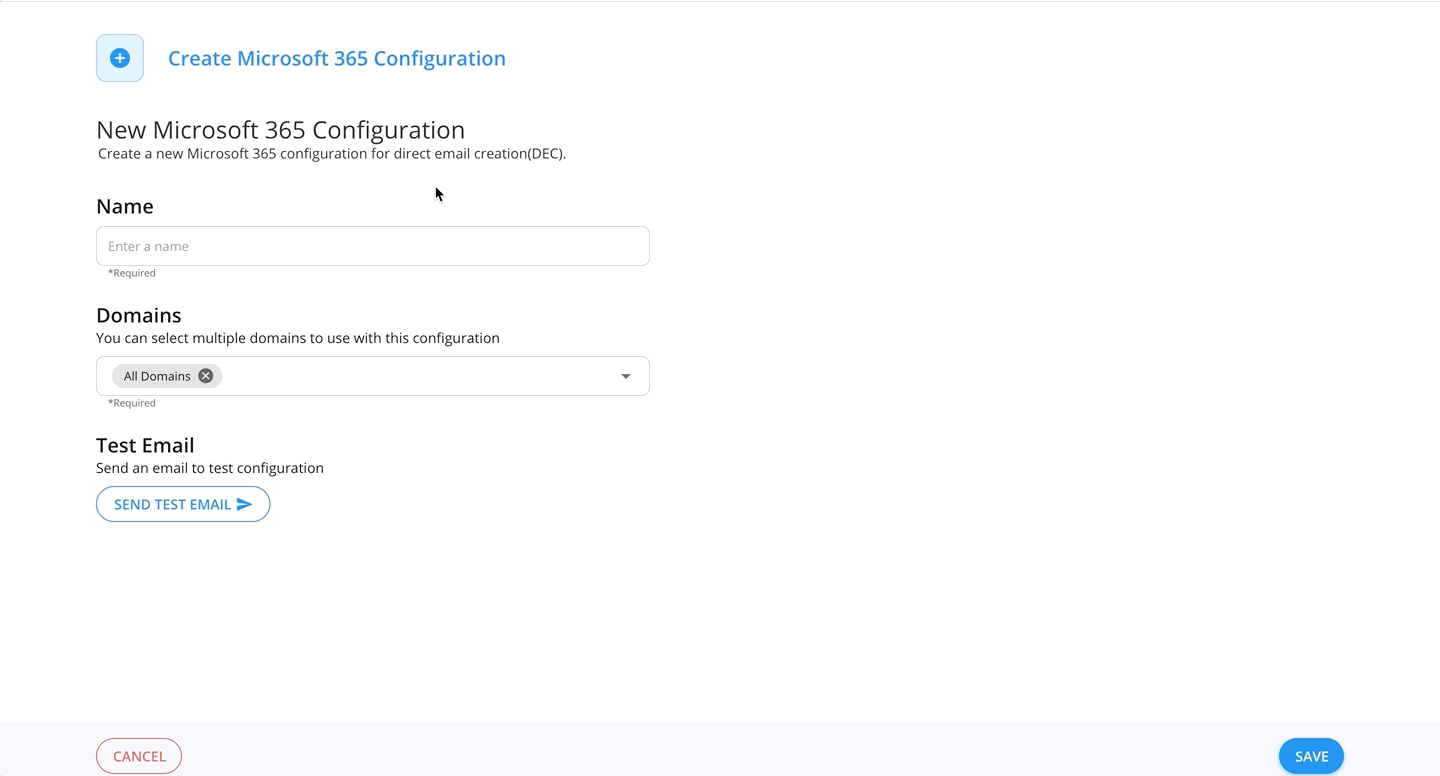Viewport: 1440px width, 776px height.
Task: Click the send arrow inside Send Test Email
Action: (243, 504)
